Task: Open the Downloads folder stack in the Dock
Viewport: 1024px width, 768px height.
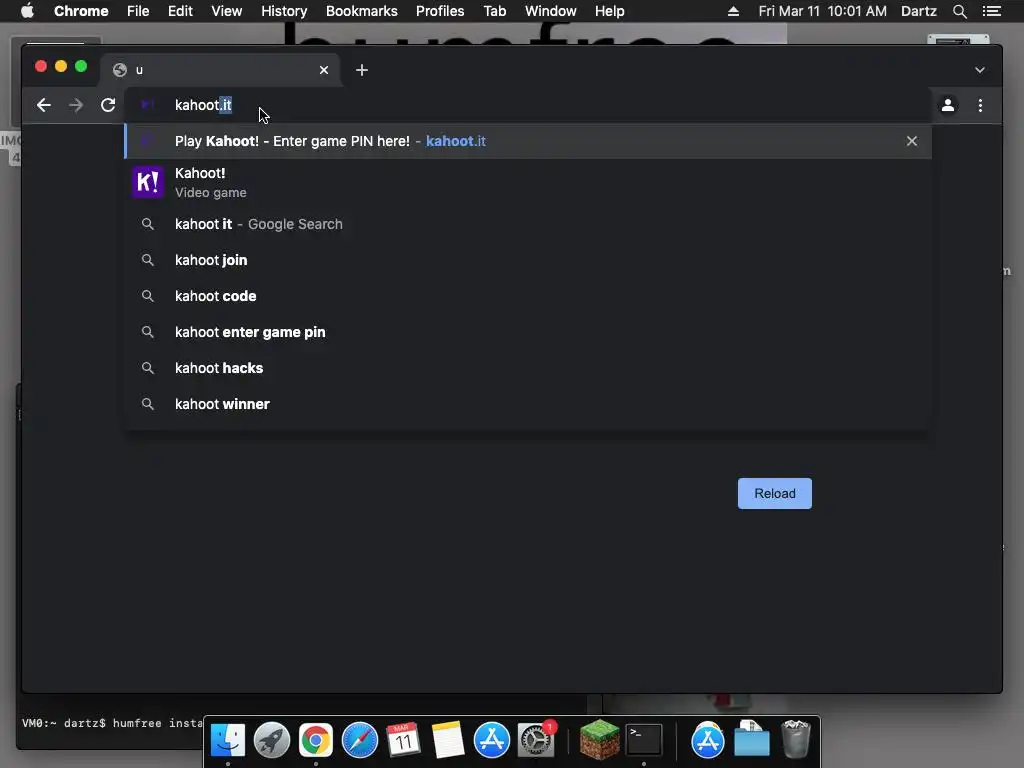Action: 752,739
